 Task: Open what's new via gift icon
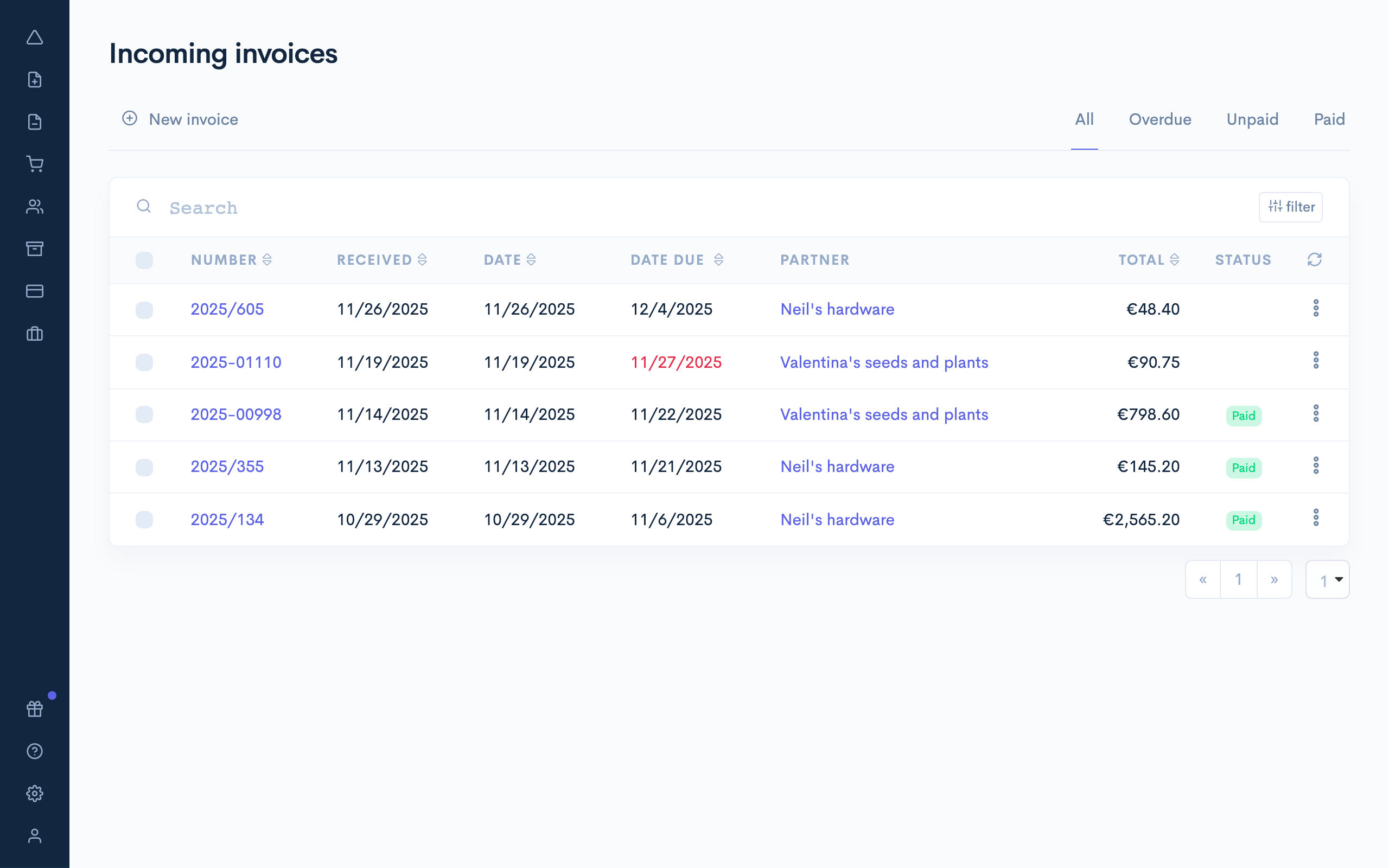34,709
